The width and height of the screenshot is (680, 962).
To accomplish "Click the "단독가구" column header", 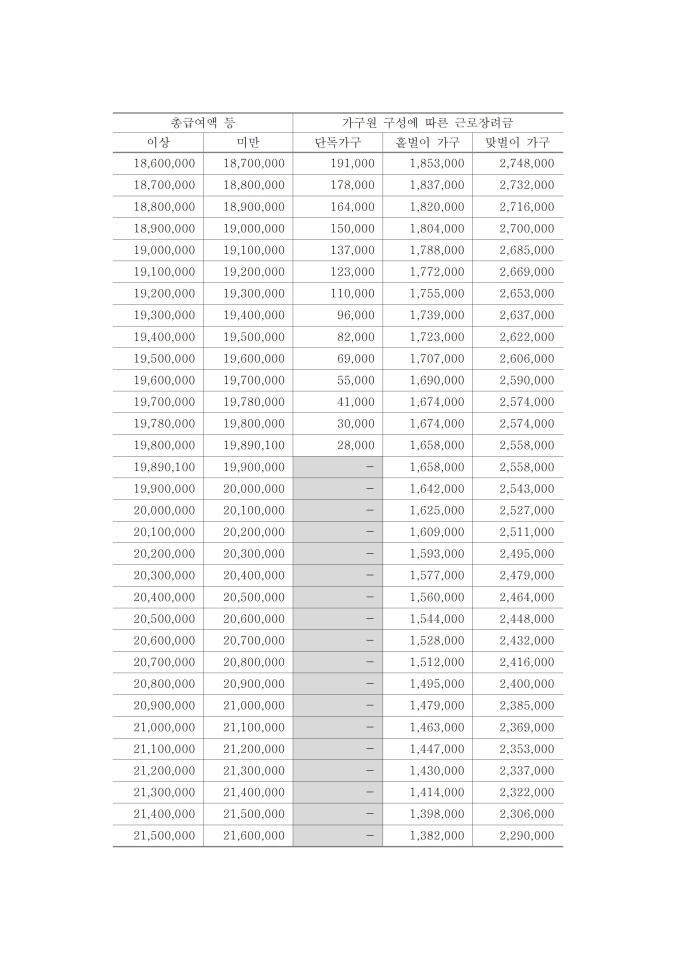I will (338, 142).
